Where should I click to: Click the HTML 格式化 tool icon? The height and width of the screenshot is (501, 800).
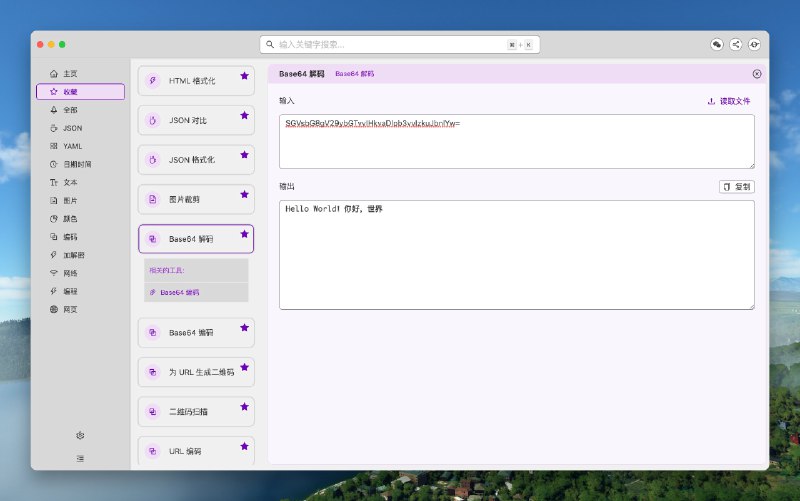tap(153, 81)
